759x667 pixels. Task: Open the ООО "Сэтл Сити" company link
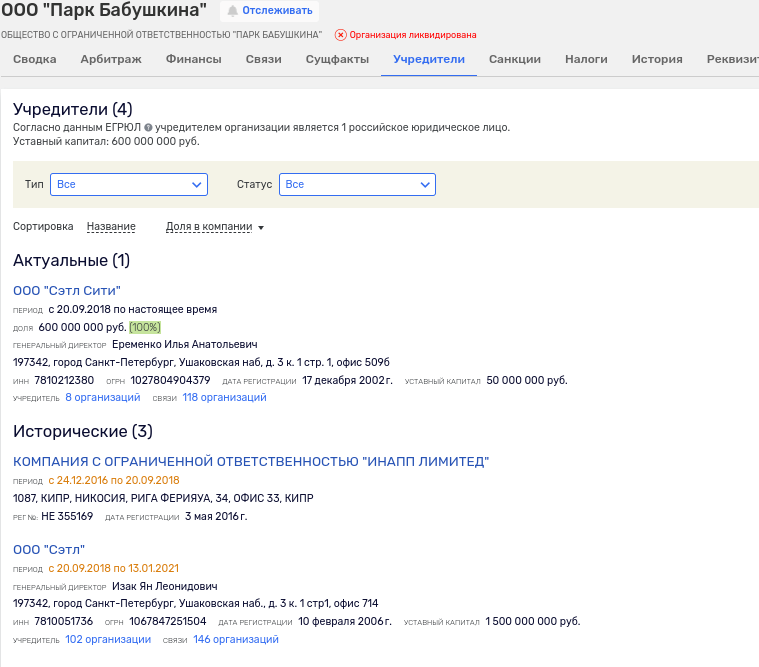(x=67, y=291)
